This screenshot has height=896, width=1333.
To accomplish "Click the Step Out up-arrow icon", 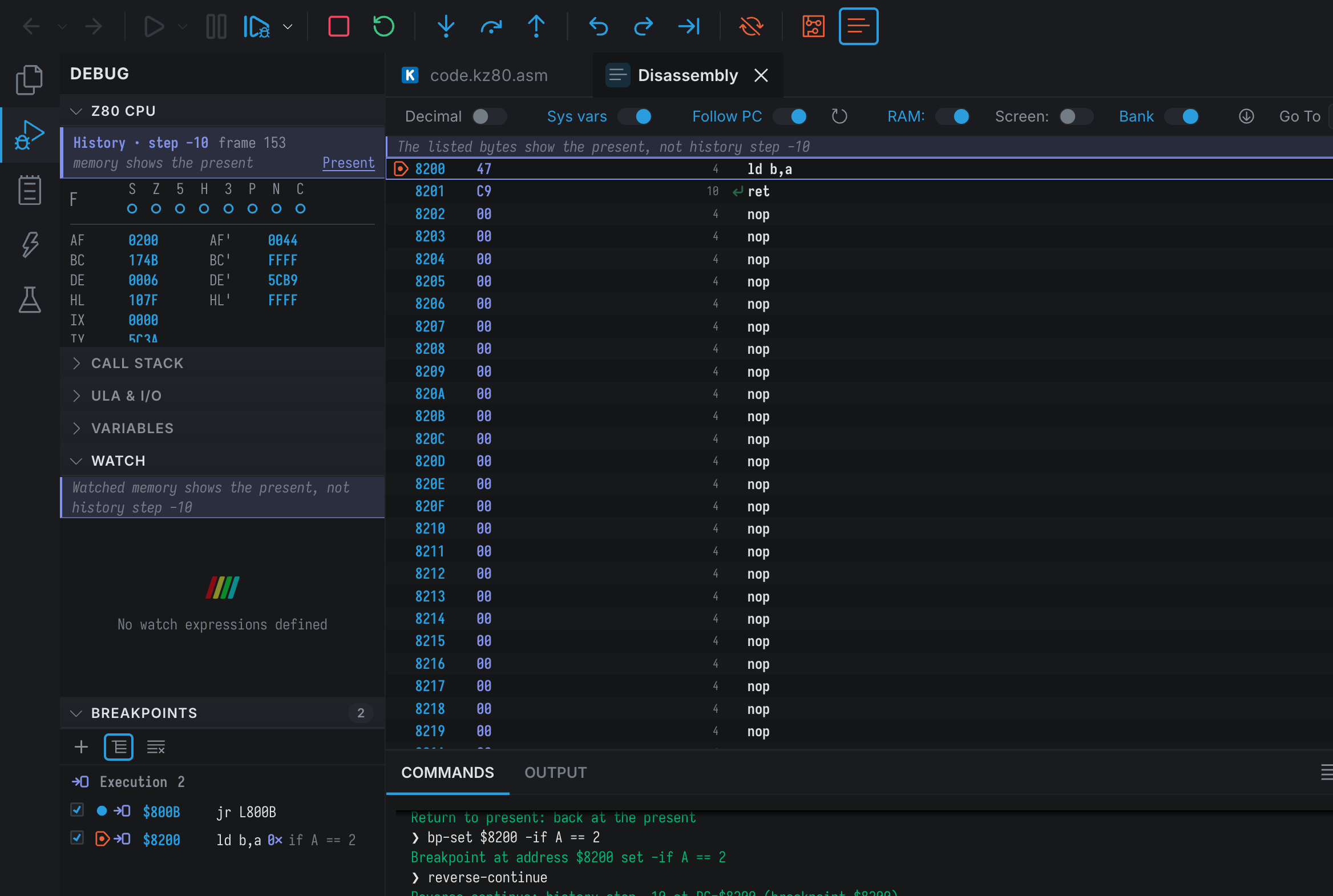I will [536, 26].
